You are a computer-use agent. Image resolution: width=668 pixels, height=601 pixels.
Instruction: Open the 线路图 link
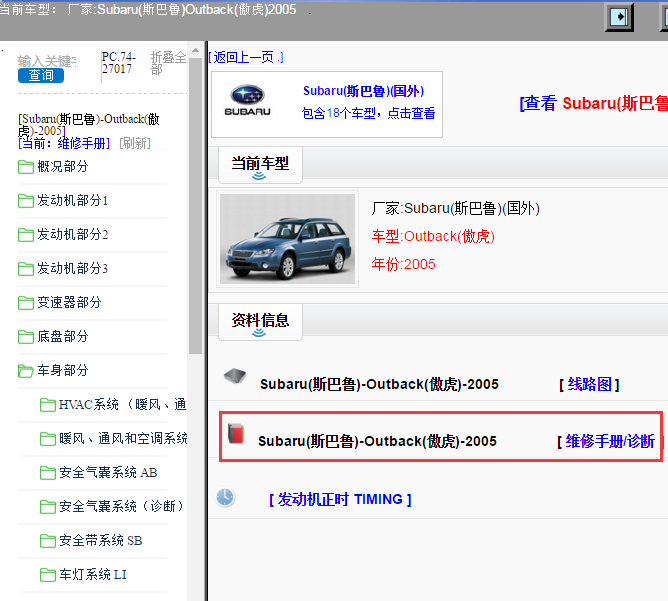pos(589,385)
